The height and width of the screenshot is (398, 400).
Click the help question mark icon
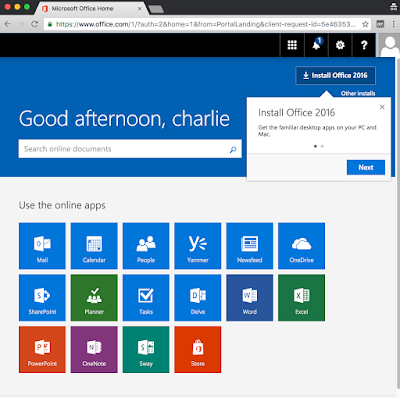(364, 45)
